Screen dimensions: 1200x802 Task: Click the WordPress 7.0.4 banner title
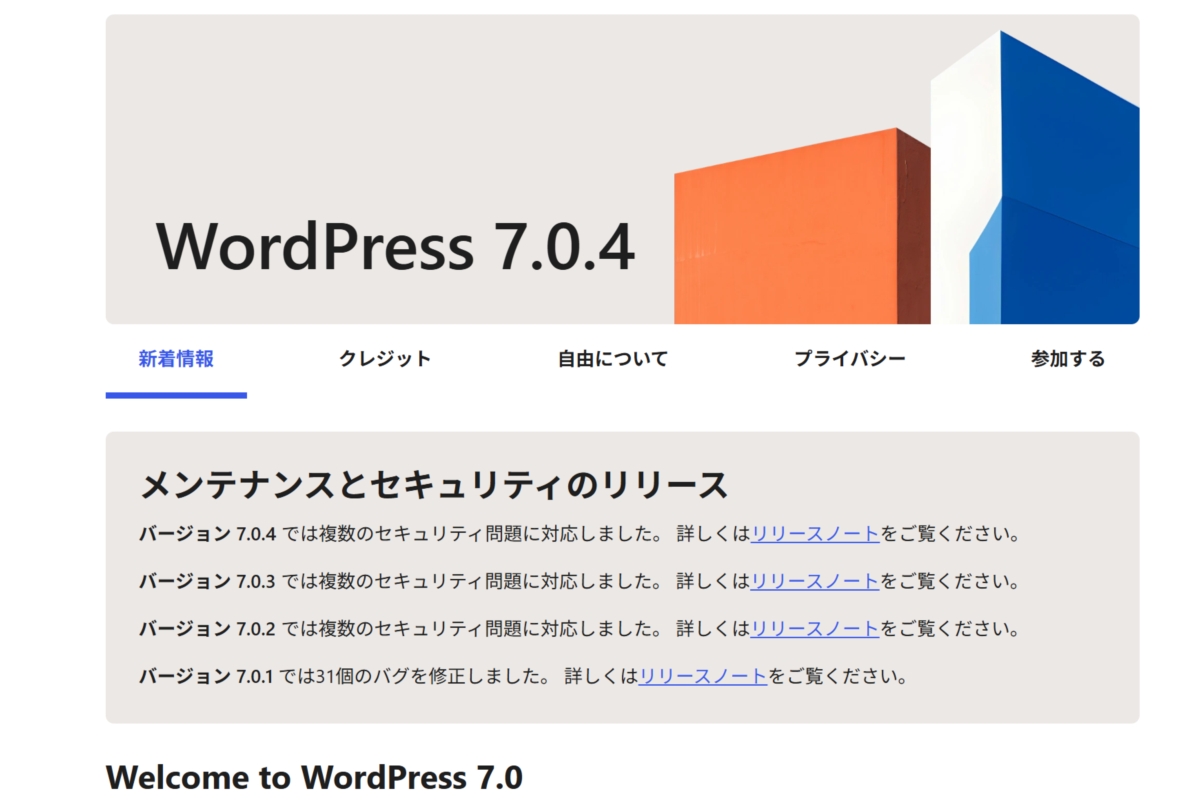pos(396,246)
